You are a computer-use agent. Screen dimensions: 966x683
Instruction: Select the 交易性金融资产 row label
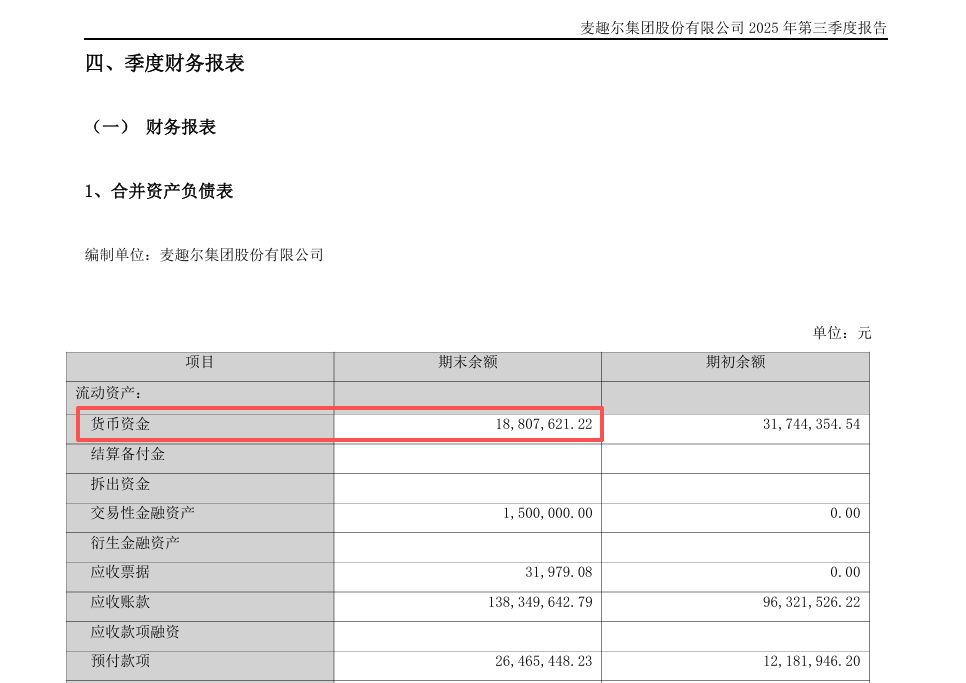point(143,513)
